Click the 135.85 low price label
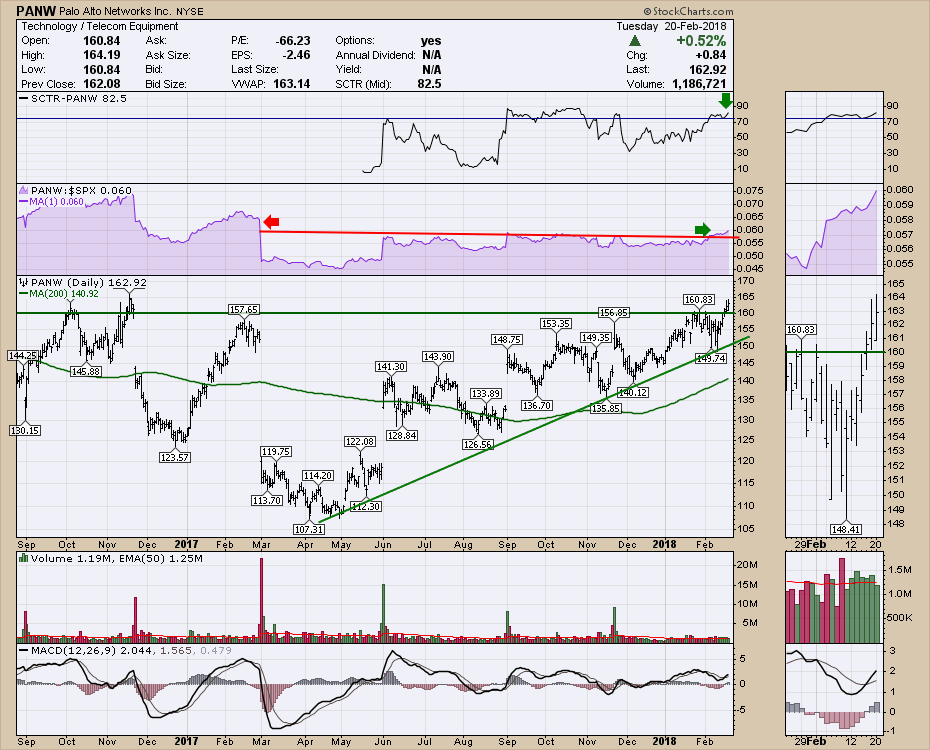Viewport: 930px width, 750px height. [x=605, y=408]
